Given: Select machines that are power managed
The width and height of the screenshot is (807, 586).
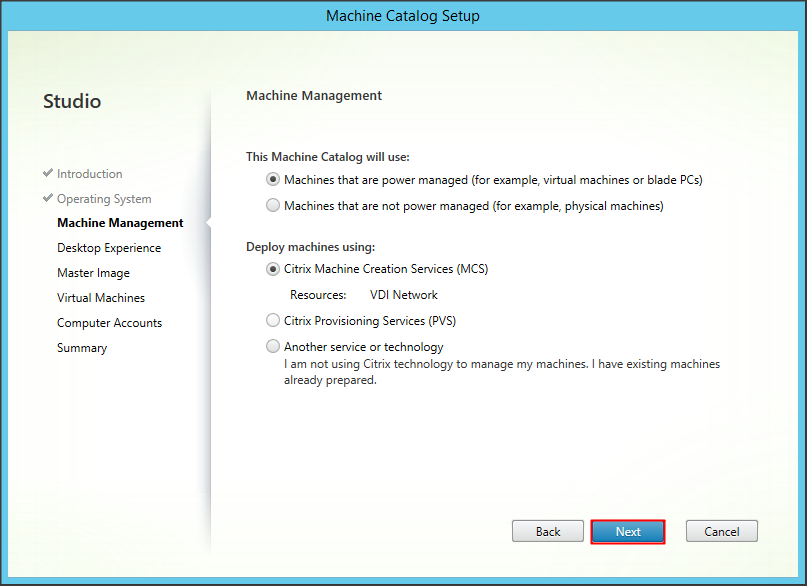Looking at the screenshot, I should [x=273, y=180].
